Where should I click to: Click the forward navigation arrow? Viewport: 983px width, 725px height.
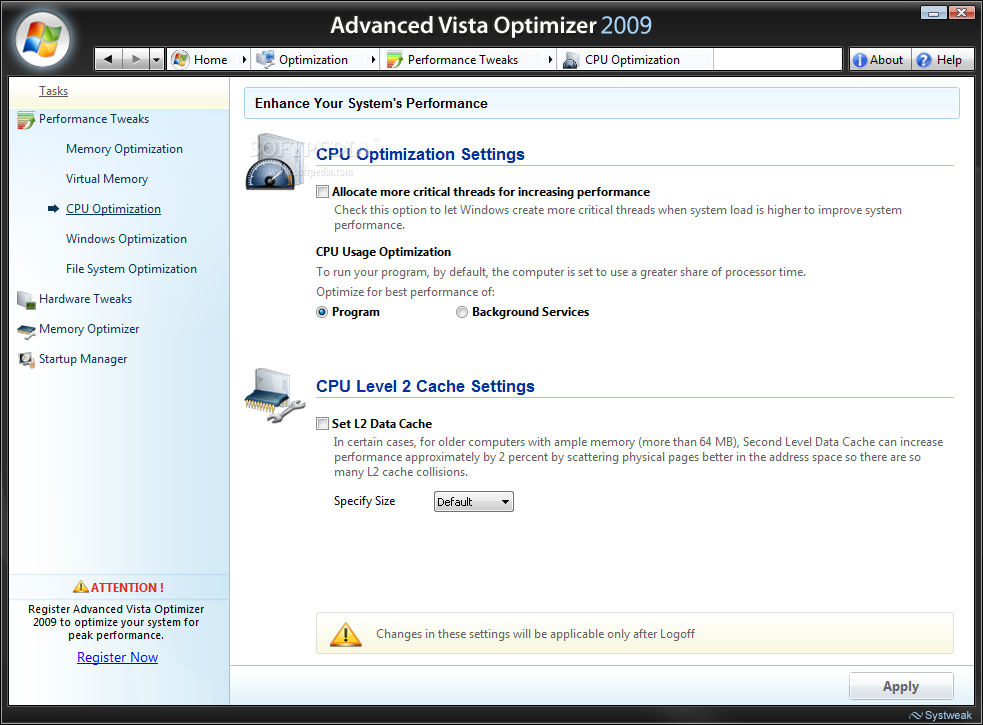point(135,60)
